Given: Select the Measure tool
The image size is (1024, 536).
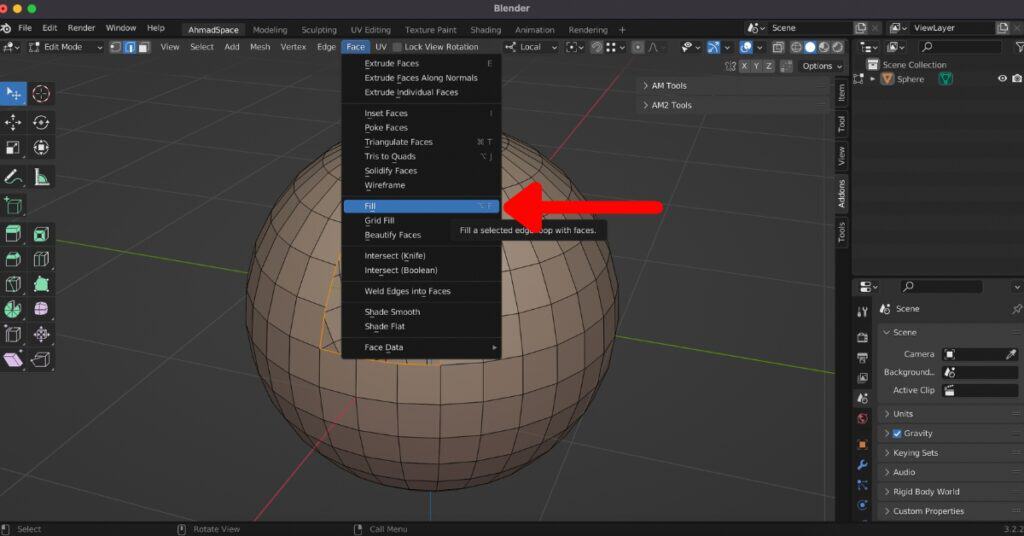Looking at the screenshot, I should pos(41,177).
